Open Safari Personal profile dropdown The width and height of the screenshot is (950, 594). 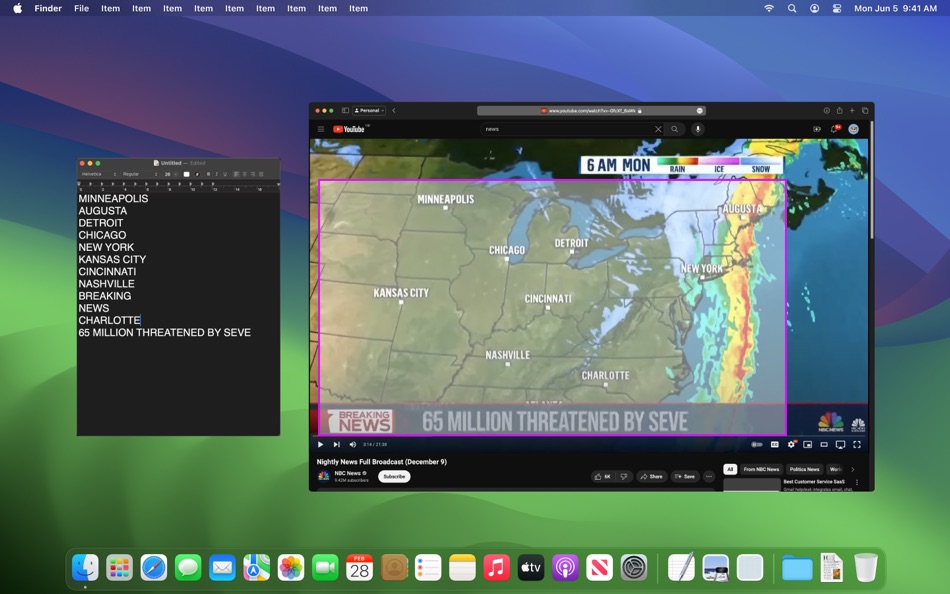click(370, 110)
